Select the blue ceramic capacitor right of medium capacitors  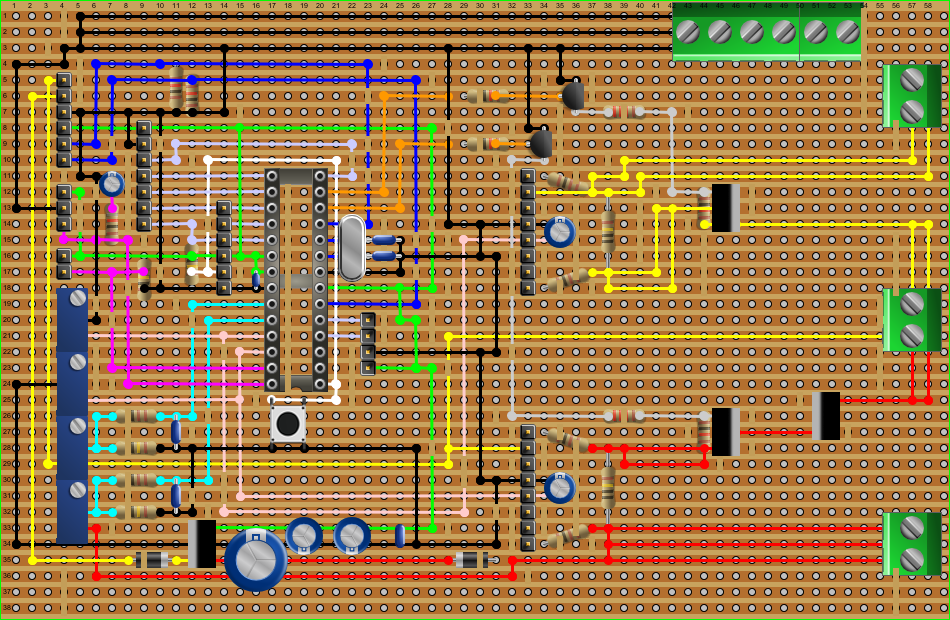400,536
